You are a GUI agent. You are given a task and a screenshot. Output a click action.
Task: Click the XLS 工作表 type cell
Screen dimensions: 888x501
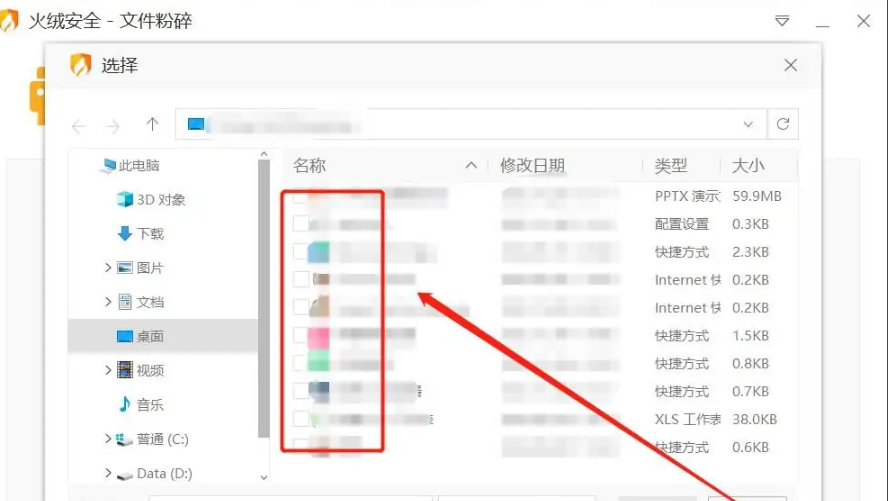point(688,419)
